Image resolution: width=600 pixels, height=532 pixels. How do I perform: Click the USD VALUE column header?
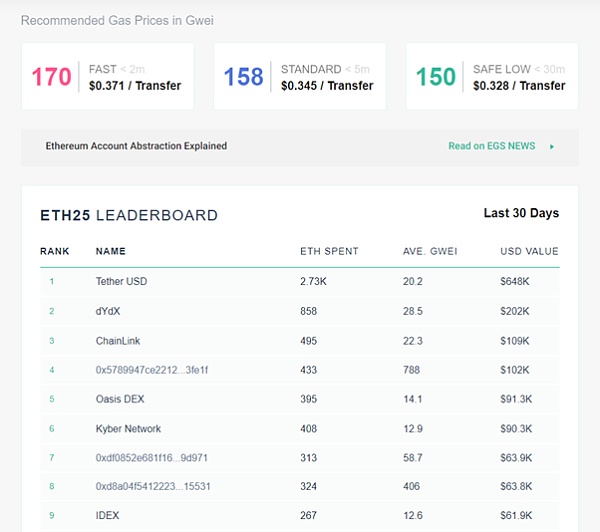(529, 251)
